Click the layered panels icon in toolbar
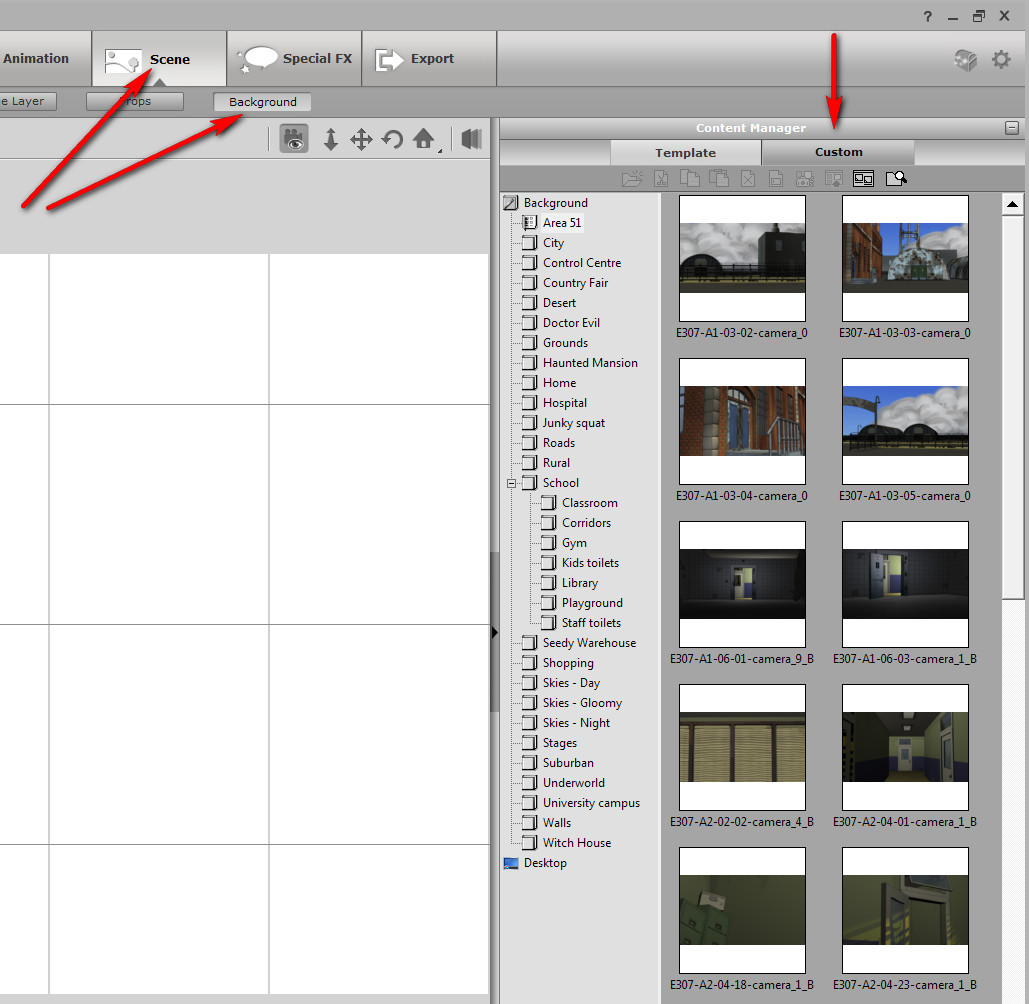Image resolution: width=1029 pixels, height=1004 pixels. point(472,139)
